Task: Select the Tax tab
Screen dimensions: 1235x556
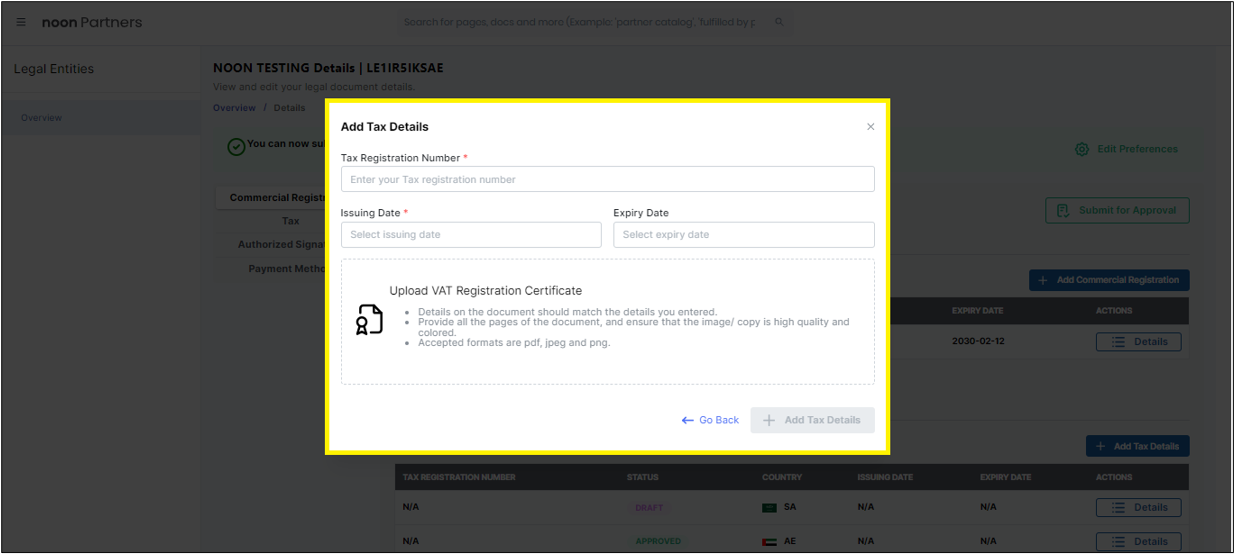Action: click(290, 221)
